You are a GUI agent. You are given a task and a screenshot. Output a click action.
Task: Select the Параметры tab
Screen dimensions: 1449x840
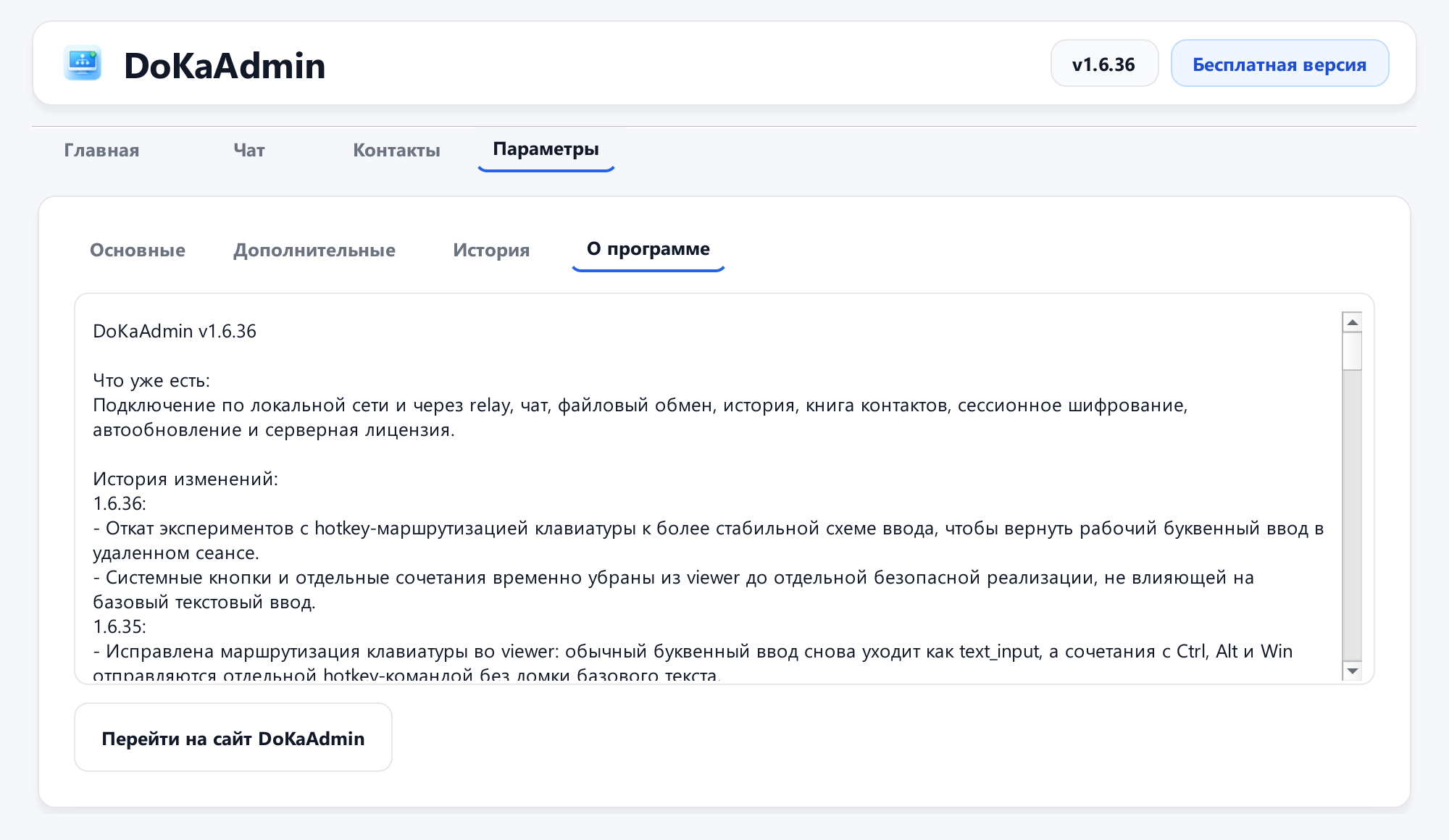(546, 148)
